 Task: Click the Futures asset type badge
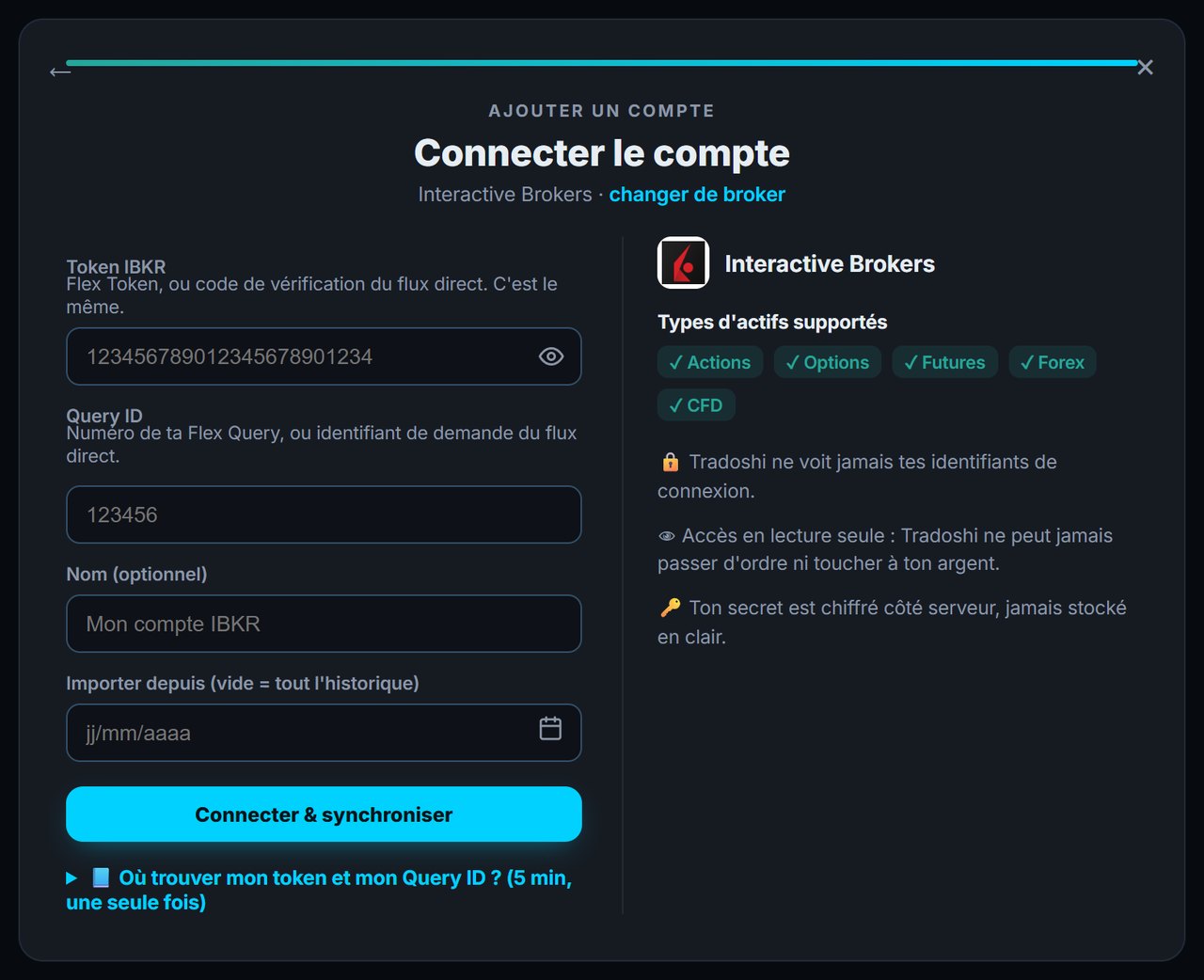945,362
